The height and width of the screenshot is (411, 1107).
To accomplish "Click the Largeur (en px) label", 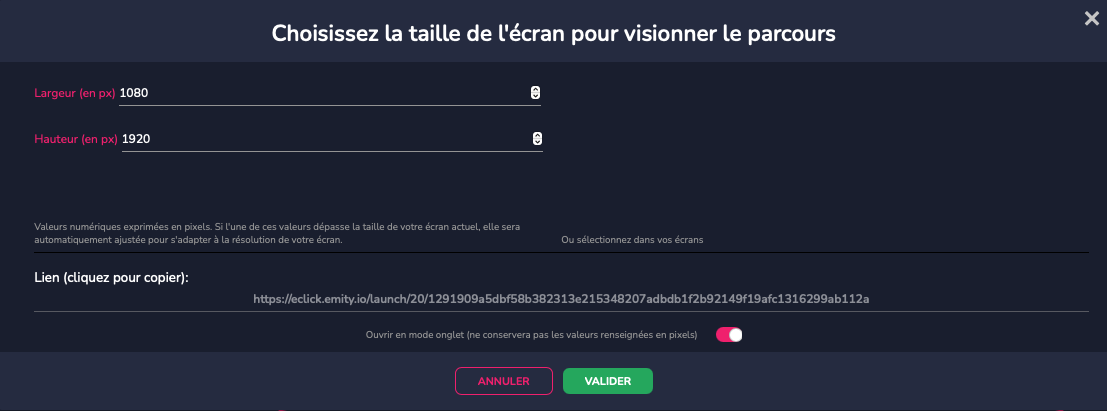I will pyautogui.click(x=75, y=93).
